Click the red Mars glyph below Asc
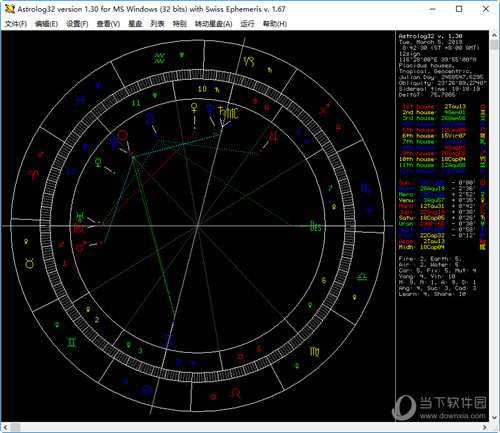Image resolution: width=500 pixels, height=433 pixels. [81, 246]
